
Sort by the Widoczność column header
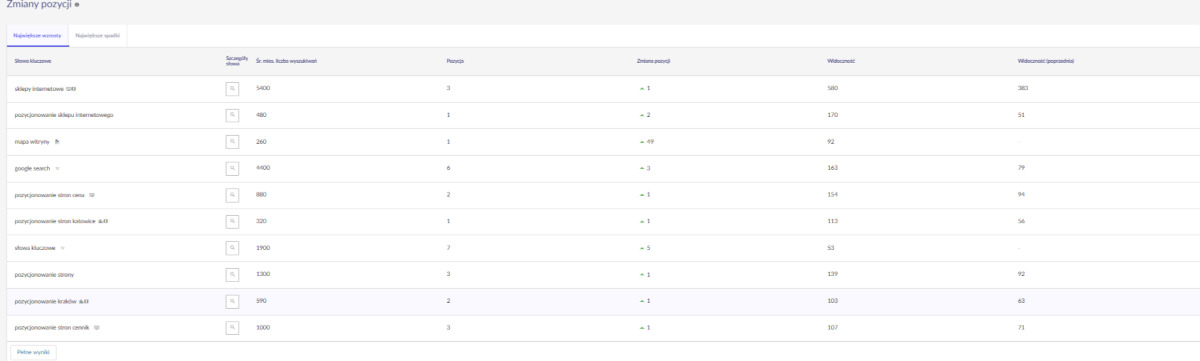tap(841, 62)
